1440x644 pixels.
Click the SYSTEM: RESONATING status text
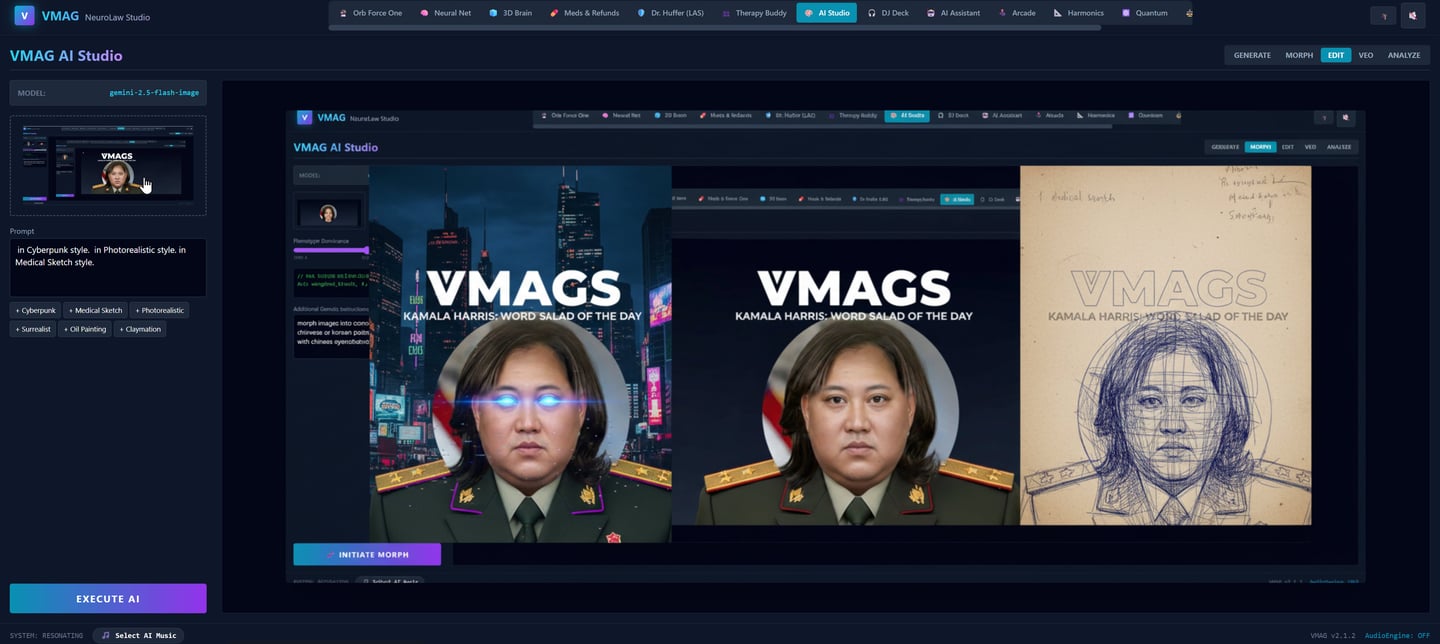46,636
